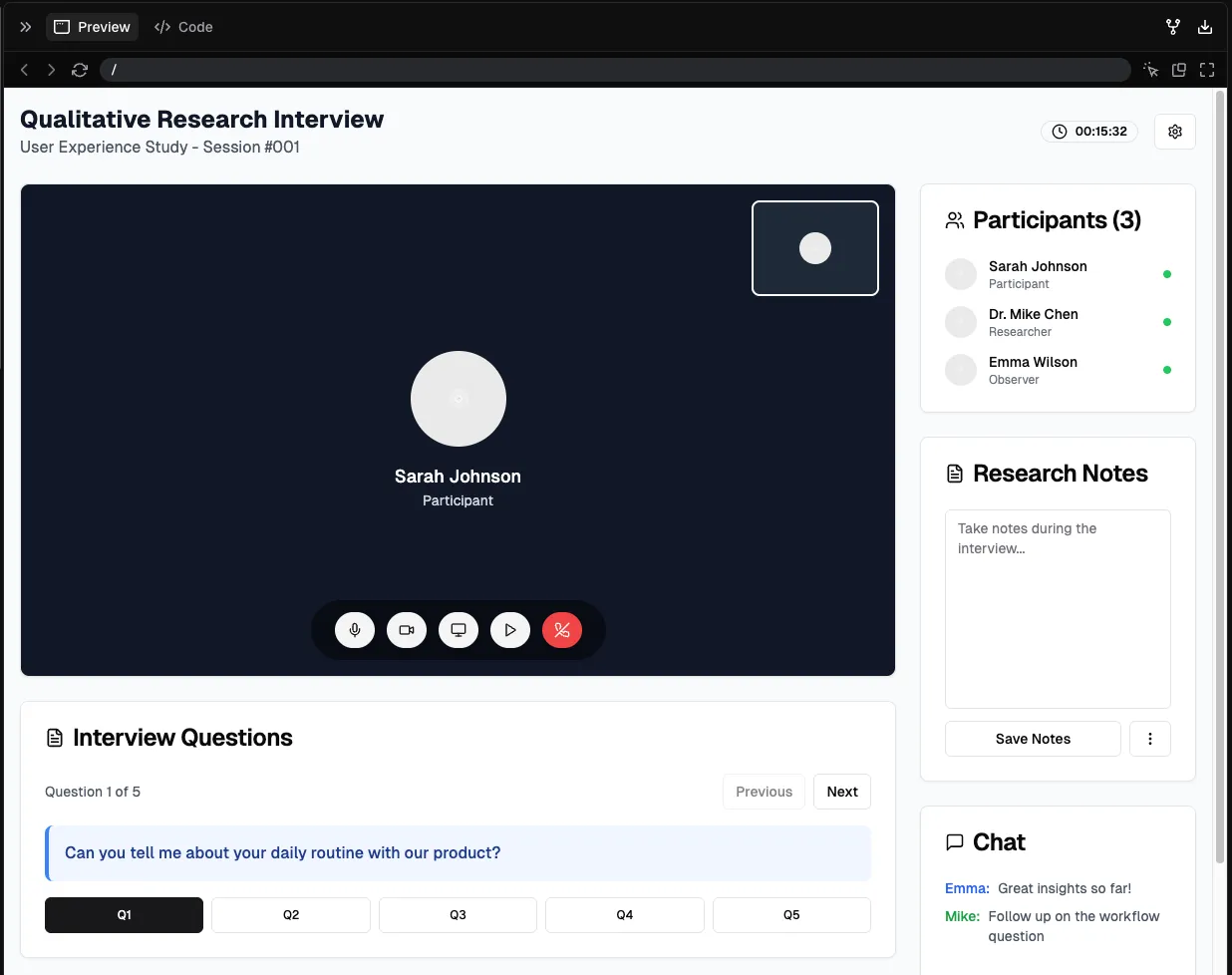Click the fork branch icon

(x=1173, y=27)
